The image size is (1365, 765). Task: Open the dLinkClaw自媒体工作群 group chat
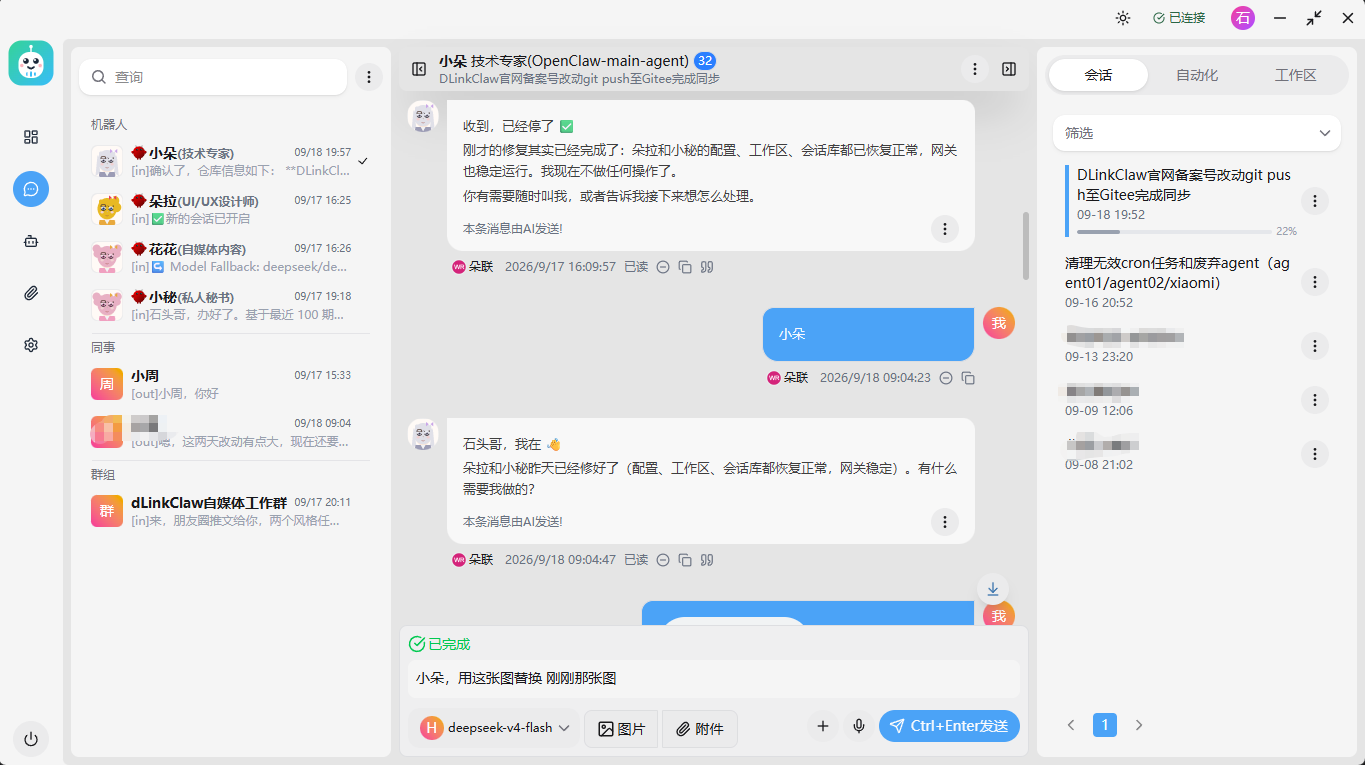click(231, 511)
